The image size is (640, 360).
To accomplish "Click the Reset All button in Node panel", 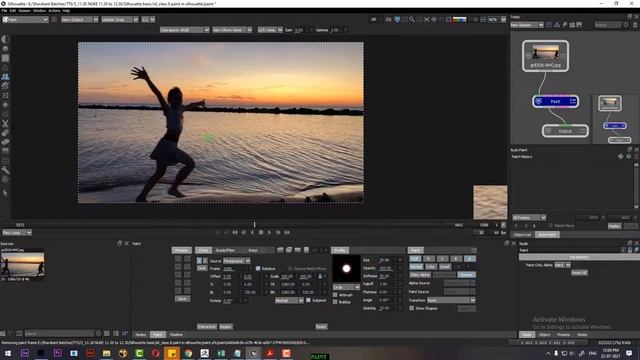I will click(x=579, y=273).
